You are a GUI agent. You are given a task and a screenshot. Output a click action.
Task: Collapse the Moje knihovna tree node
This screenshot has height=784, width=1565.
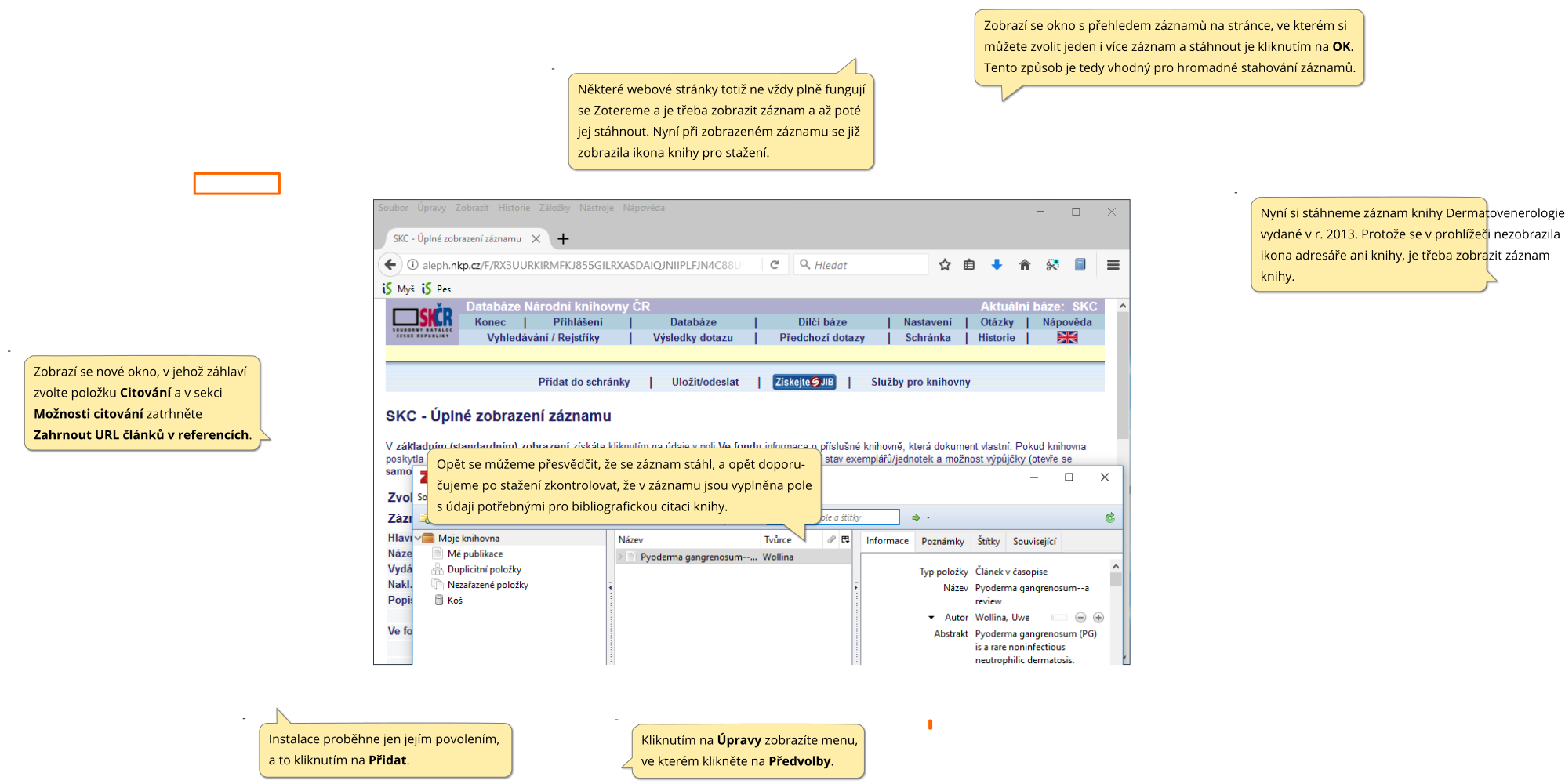tap(418, 539)
